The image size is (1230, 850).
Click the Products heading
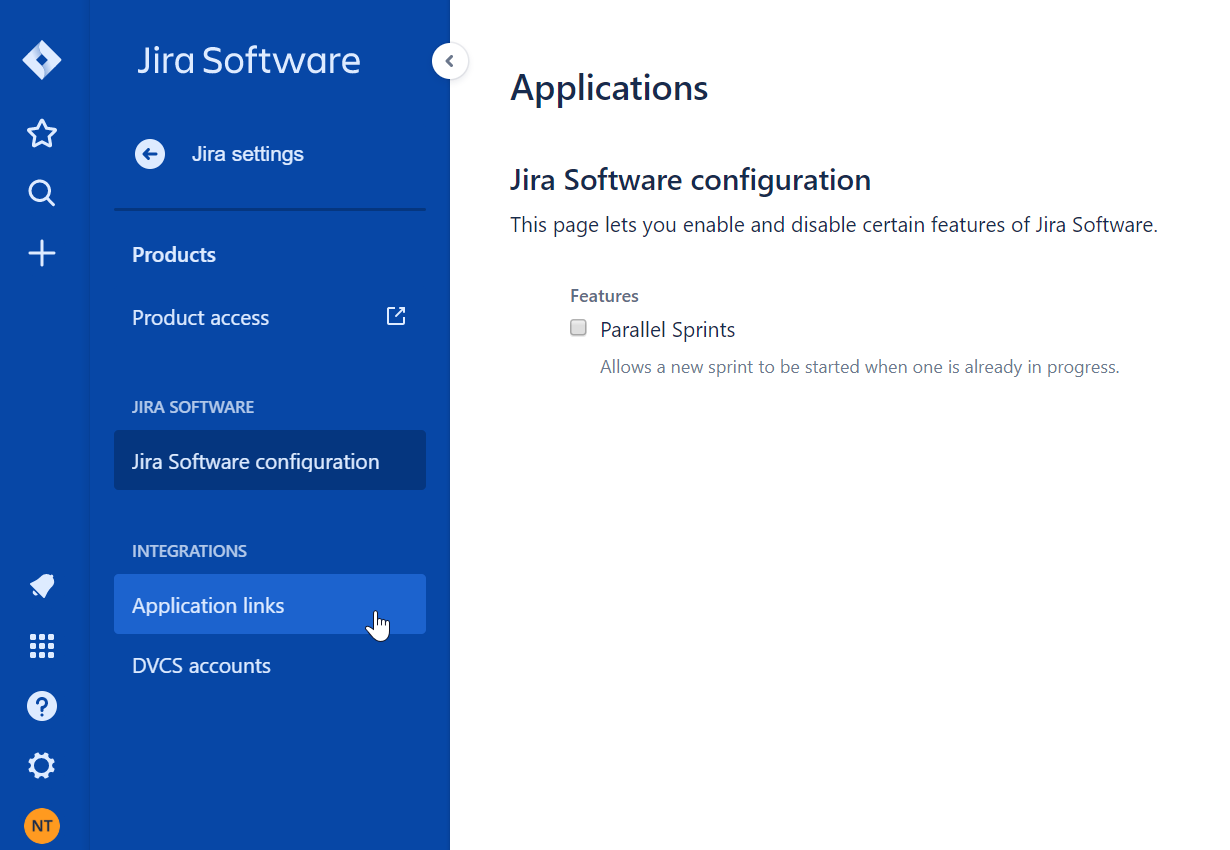pyautogui.click(x=174, y=255)
